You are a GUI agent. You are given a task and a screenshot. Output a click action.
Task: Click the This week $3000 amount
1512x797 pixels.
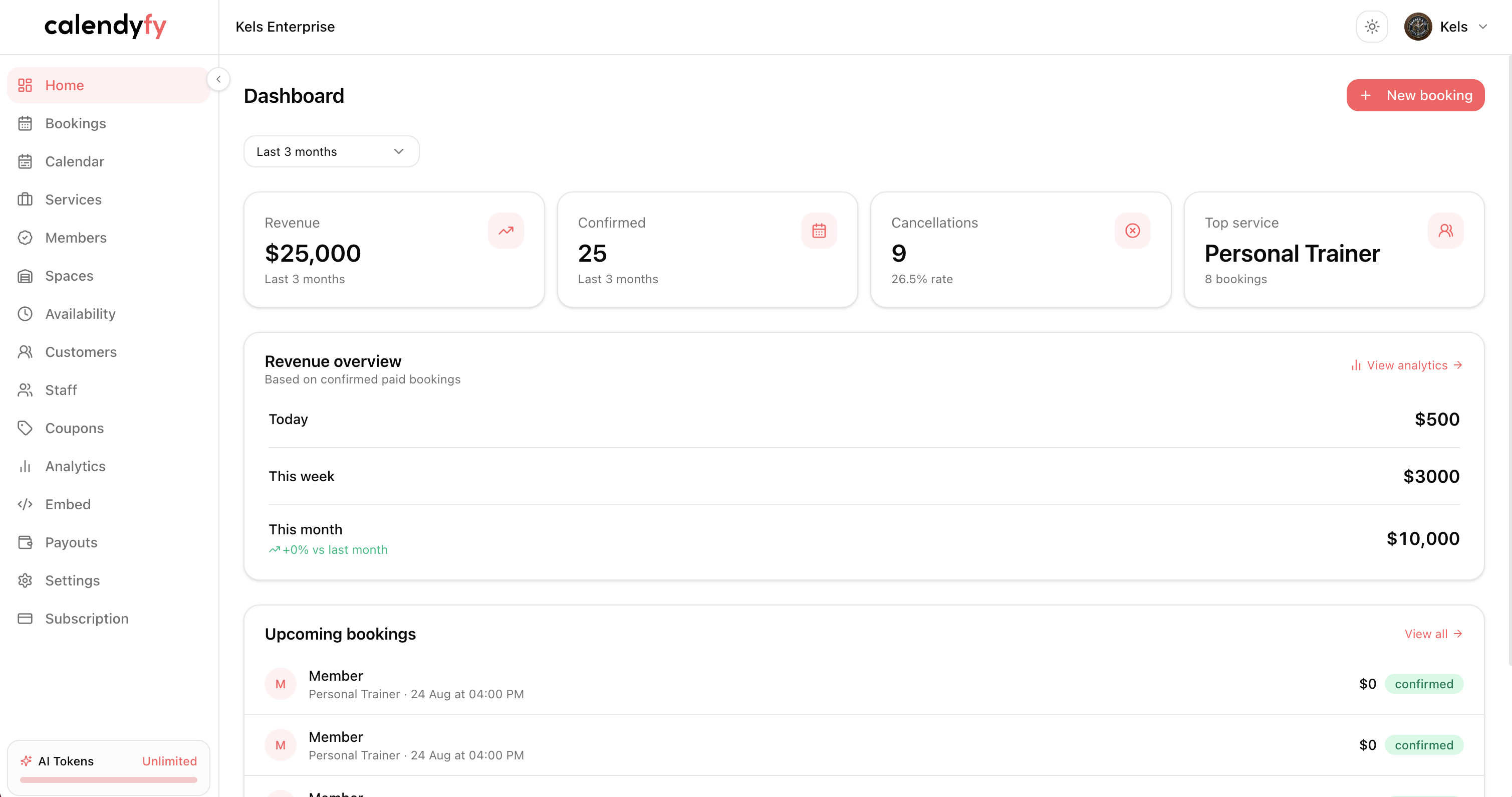click(1431, 476)
